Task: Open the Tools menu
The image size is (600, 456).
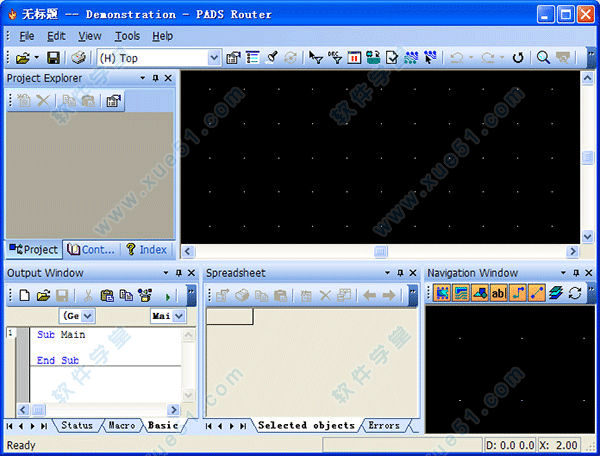Action: click(x=127, y=36)
